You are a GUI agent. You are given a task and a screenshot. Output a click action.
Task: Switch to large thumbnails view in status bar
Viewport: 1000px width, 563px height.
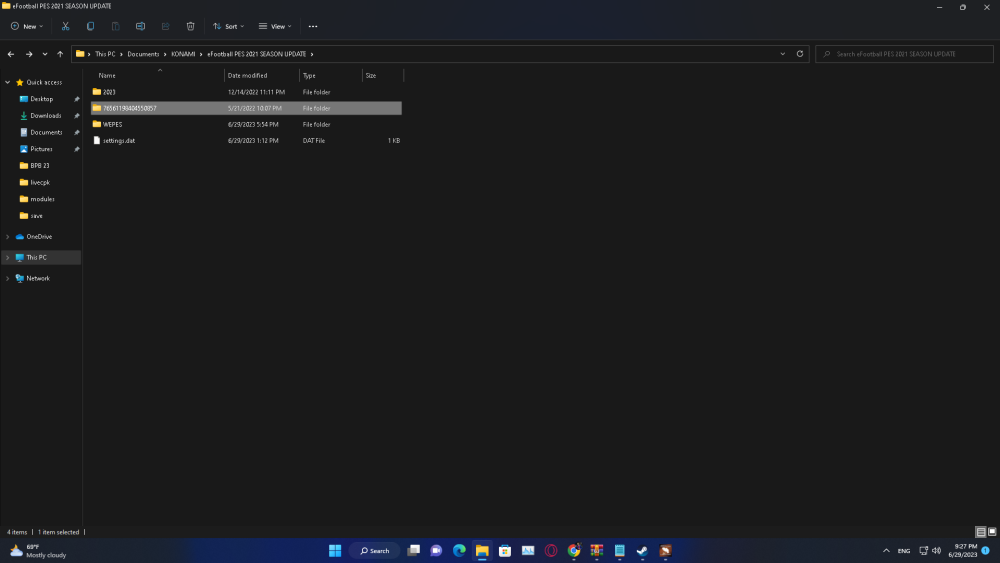click(992, 532)
